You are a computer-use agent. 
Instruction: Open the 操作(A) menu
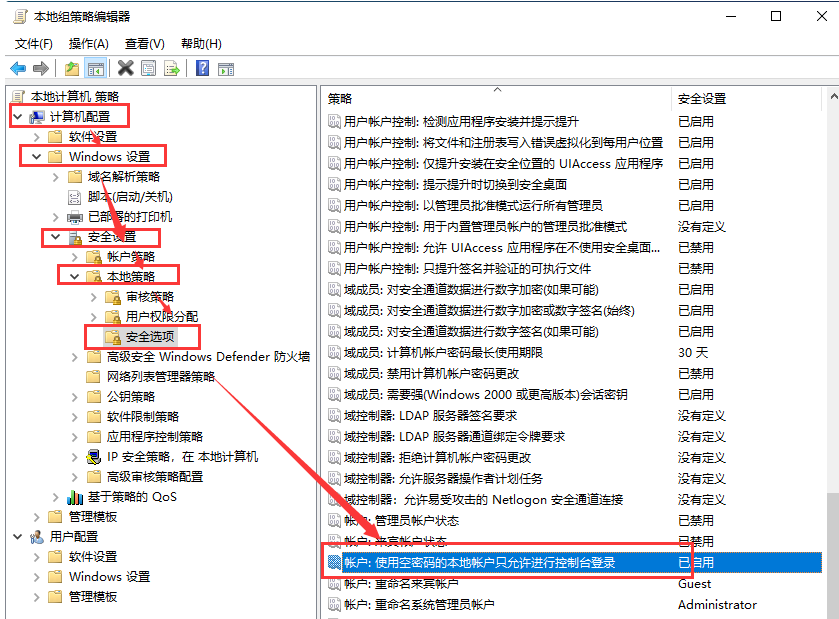pos(88,44)
